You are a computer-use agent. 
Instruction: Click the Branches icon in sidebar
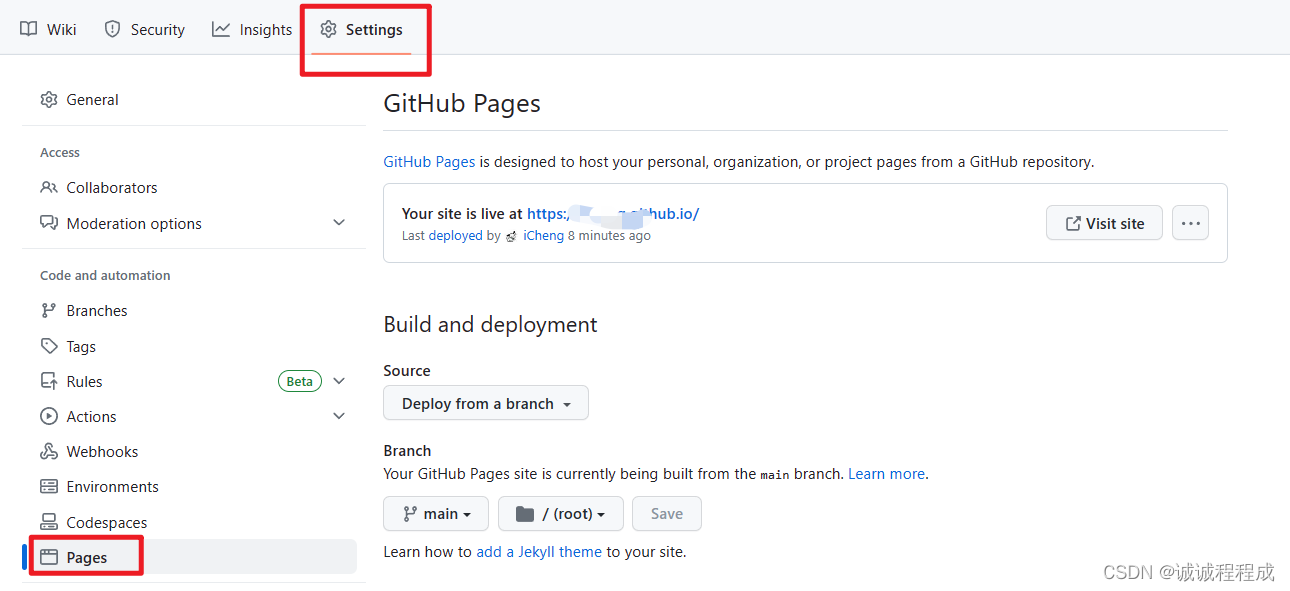[x=48, y=310]
